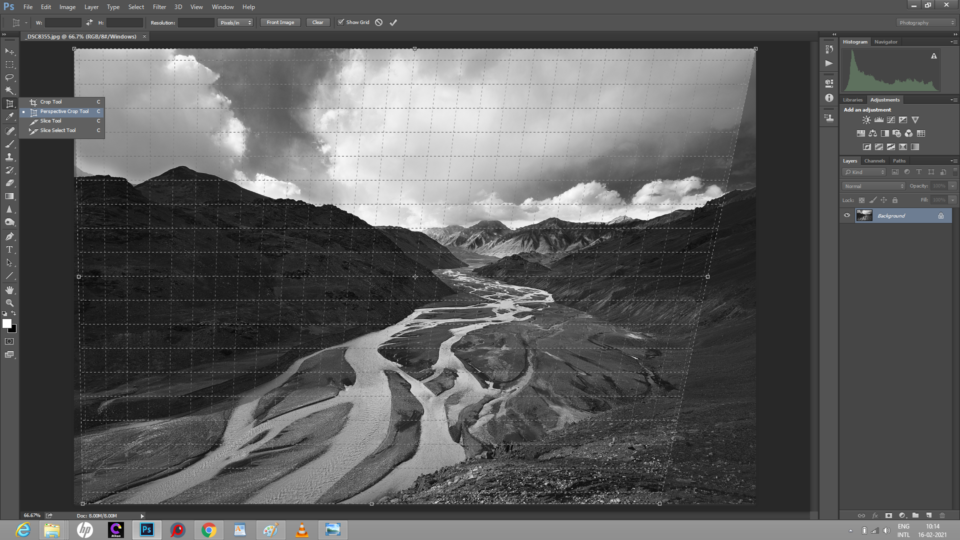
Task: Switch to the Channels tab
Action: pos(874,161)
